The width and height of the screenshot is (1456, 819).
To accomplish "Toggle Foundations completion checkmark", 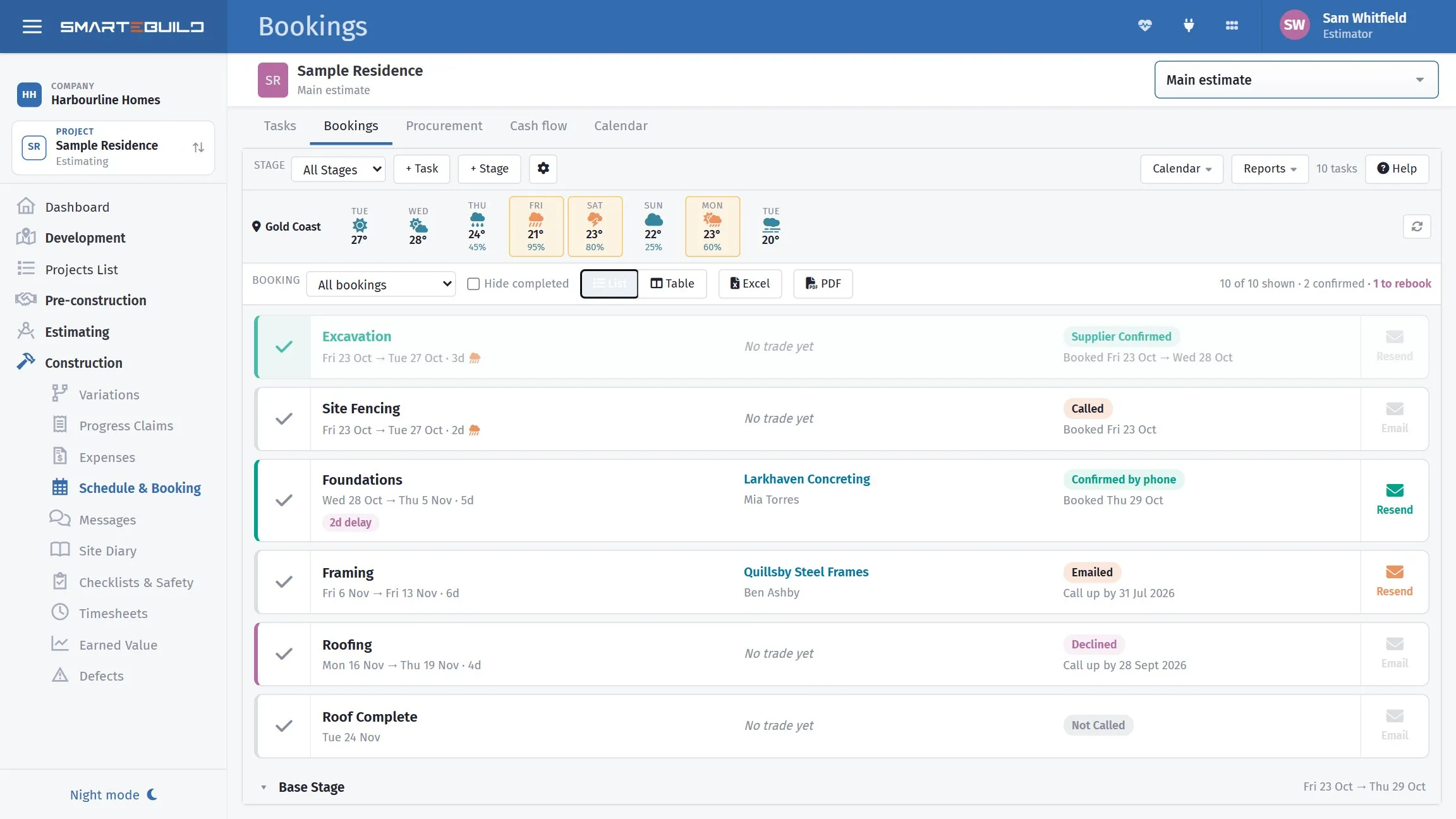I will [x=284, y=500].
